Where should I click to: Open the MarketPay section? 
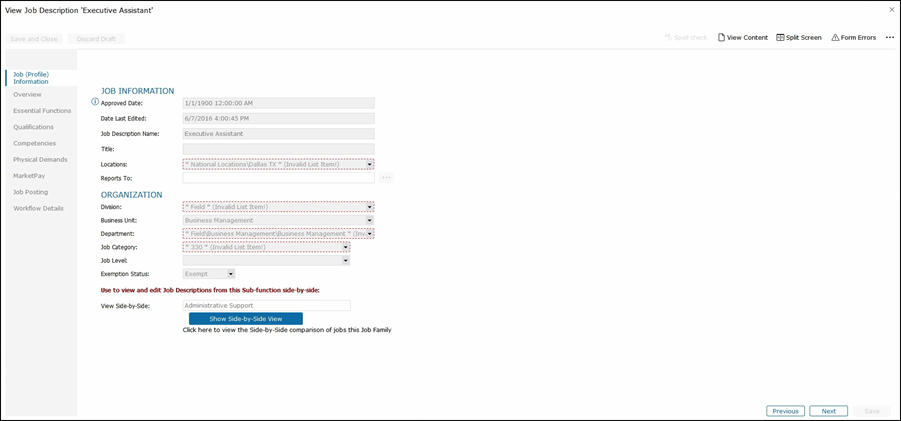[x=29, y=176]
